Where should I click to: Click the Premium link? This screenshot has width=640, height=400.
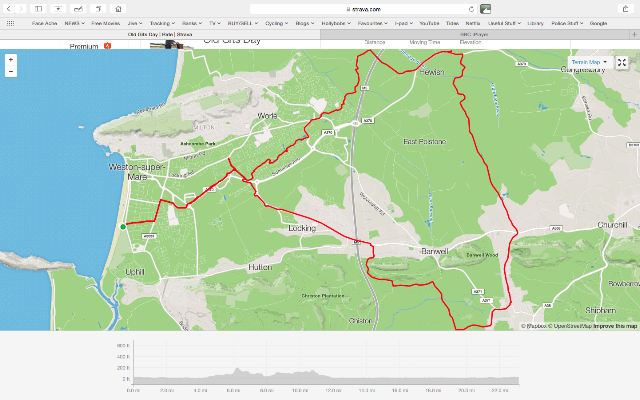tap(84, 46)
